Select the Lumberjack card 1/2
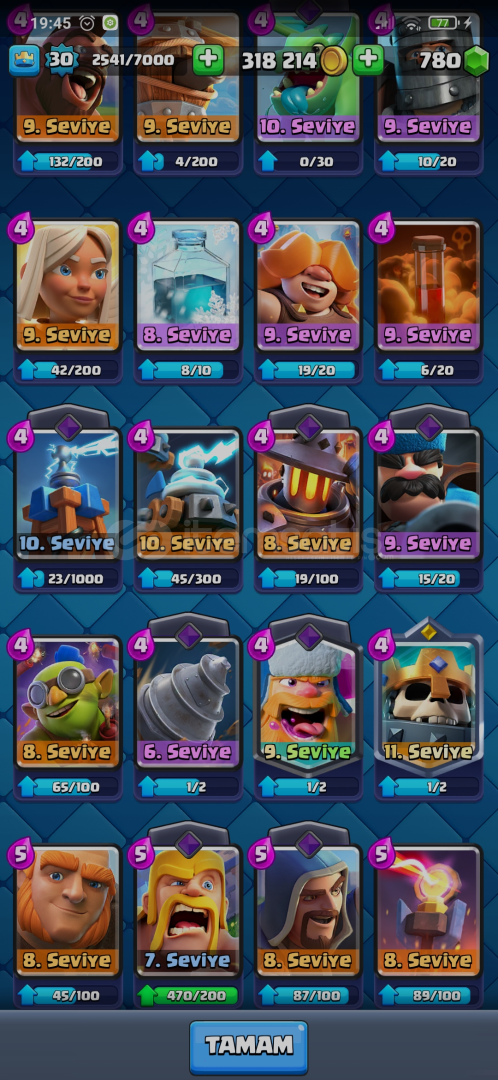The height and width of the screenshot is (1080, 498). click(309, 709)
